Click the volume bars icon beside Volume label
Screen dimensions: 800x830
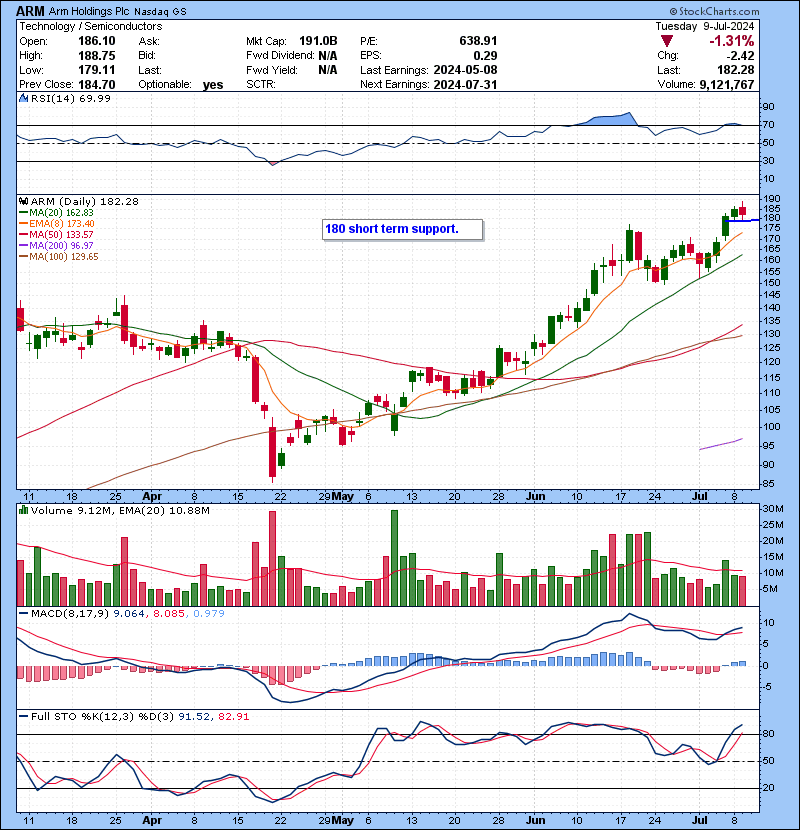(24, 510)
